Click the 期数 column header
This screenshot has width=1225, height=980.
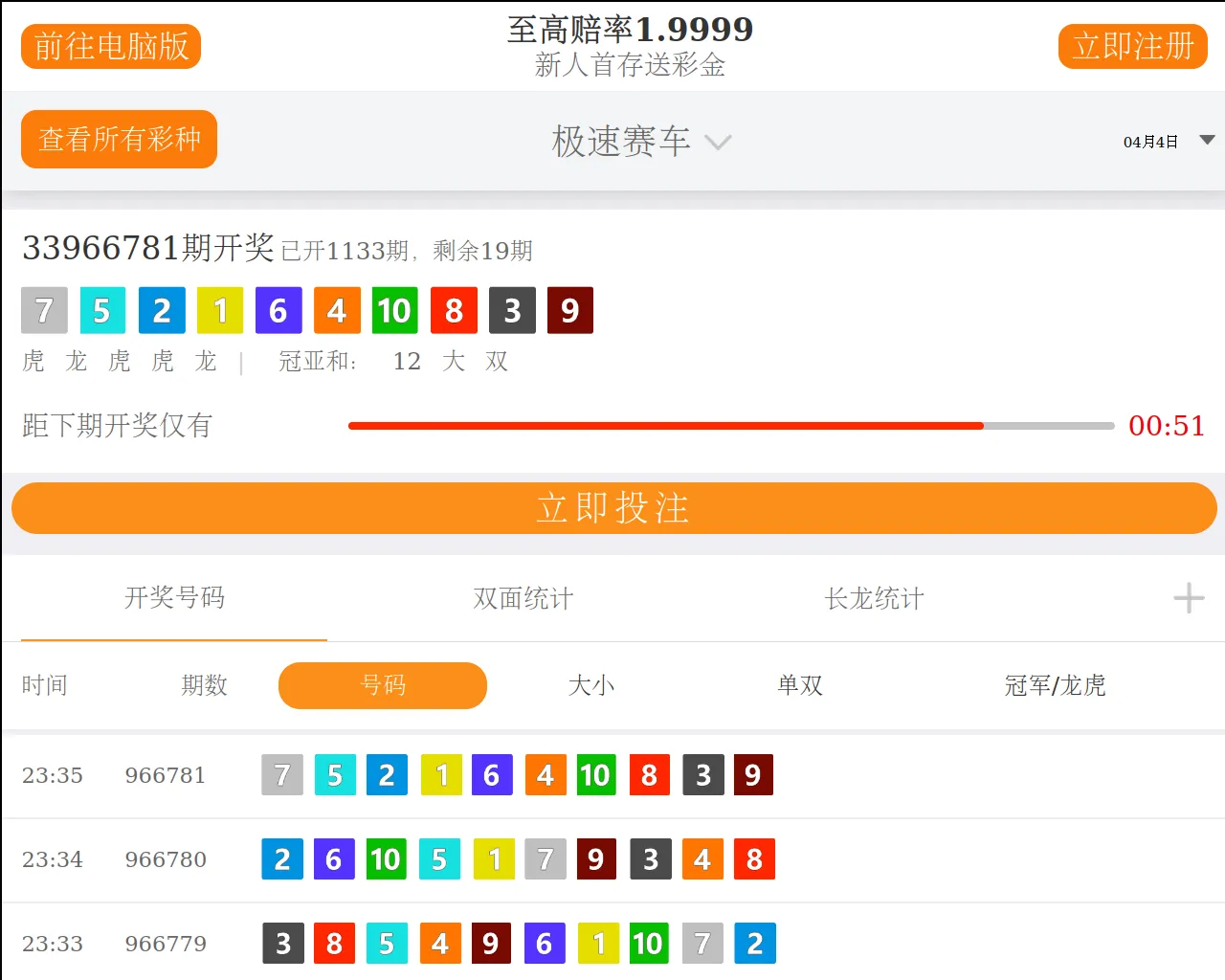205,685
